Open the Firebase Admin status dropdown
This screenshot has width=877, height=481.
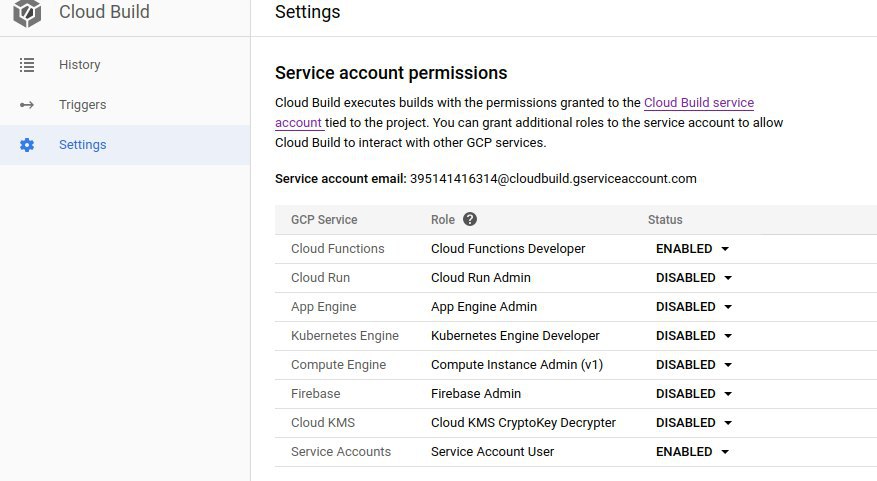point(694,394)
